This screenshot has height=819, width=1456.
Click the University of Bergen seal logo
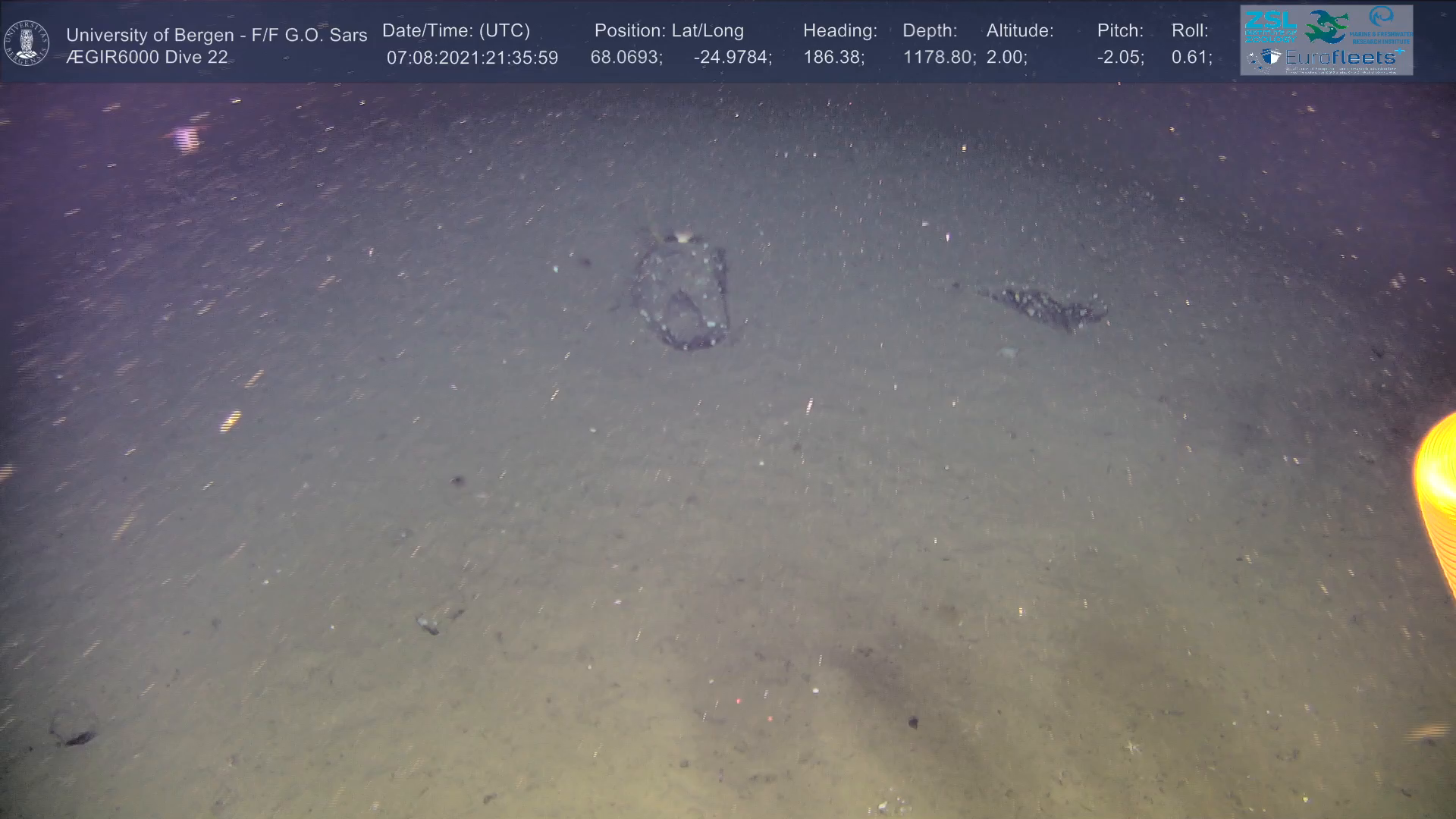tap(27, 42)
